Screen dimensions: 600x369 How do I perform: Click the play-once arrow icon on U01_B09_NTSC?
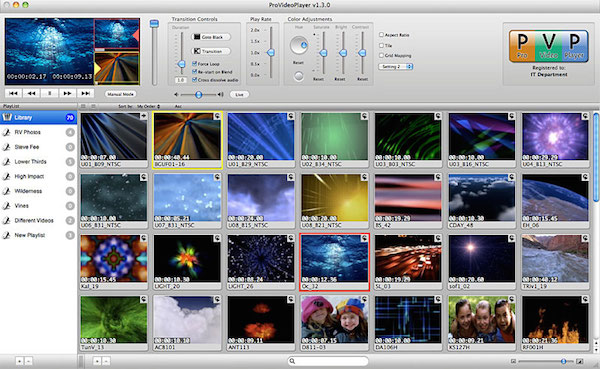143,116
